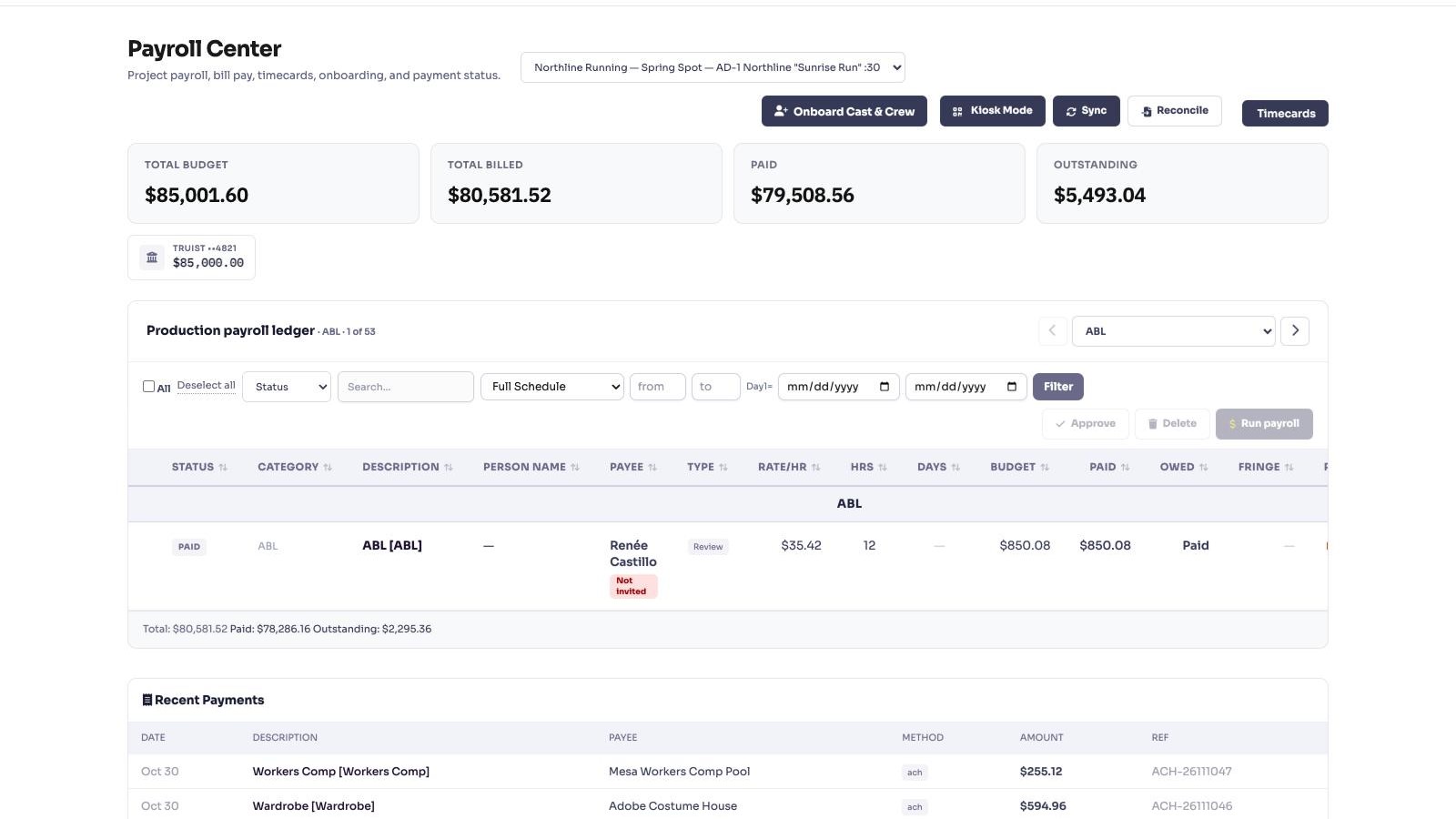Click the ledger Search field
1456x819 pixels.
point(406,387)
